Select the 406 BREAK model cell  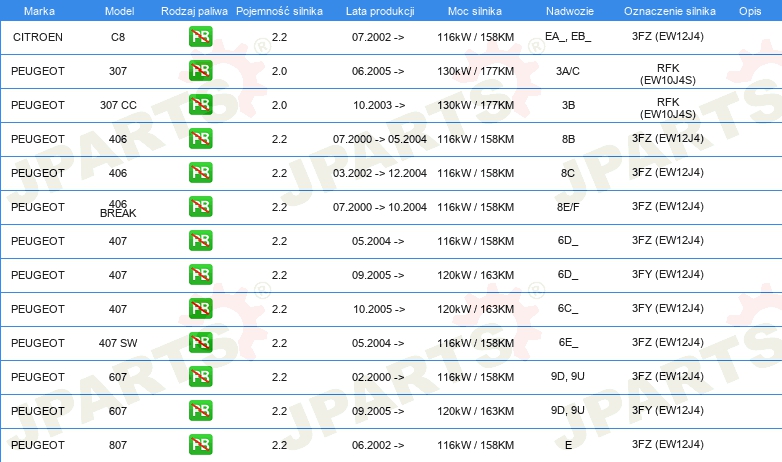coord(118,209)
